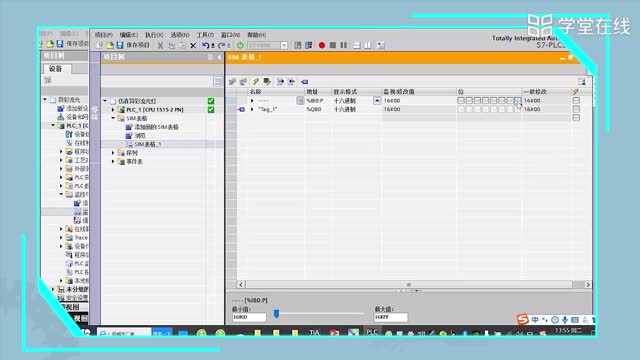Click the green power-on icon

point(240,45)
